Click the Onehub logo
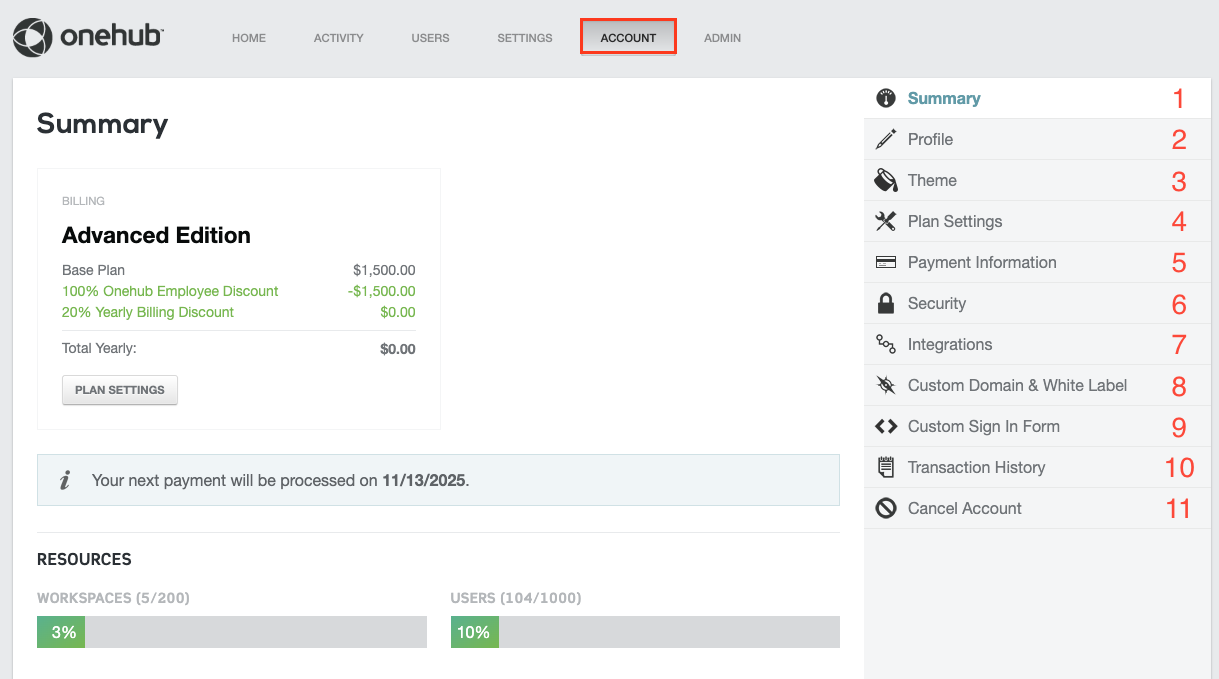Viewport: 1219px width, 679px height. coord(88,38)
